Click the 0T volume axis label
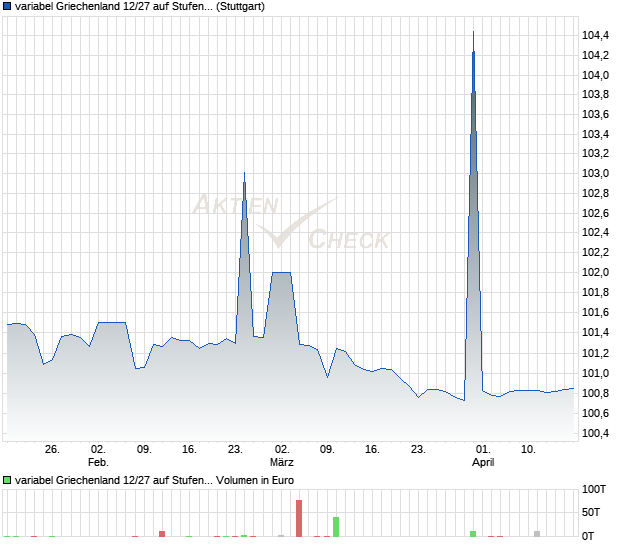620x546 pixels. pyautogui.click(x=588, y=536)
